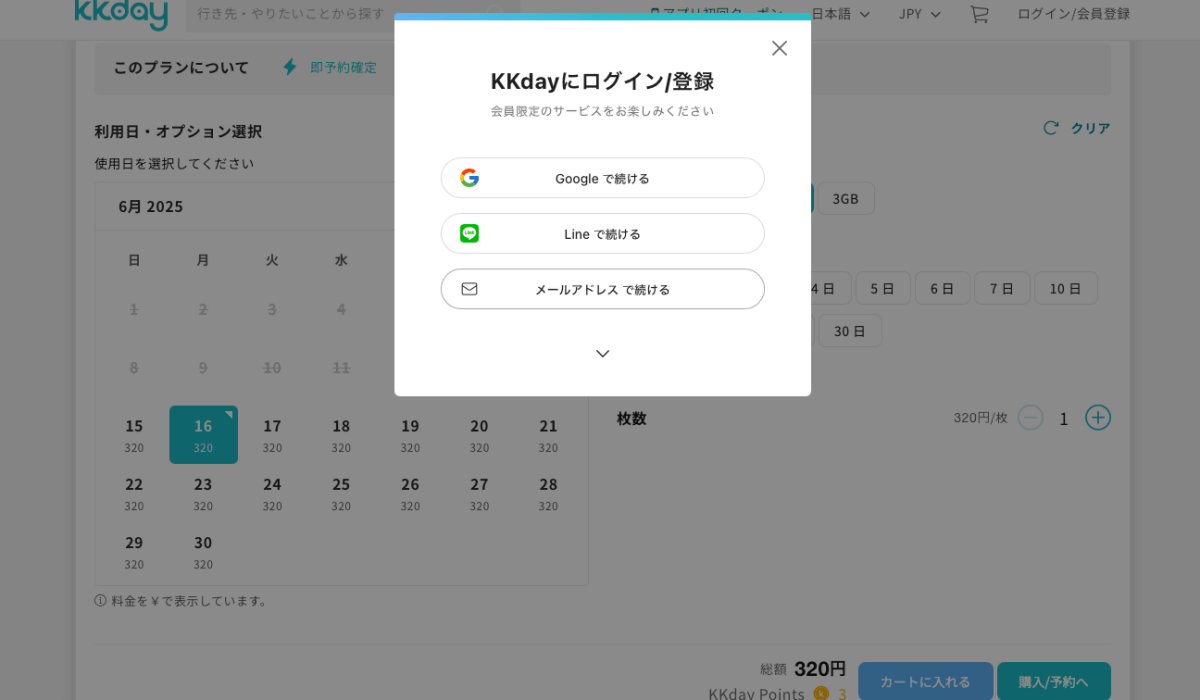Click 購入/予約へ purchase button
1200x700 pixels.
(x=1054, y=681)
